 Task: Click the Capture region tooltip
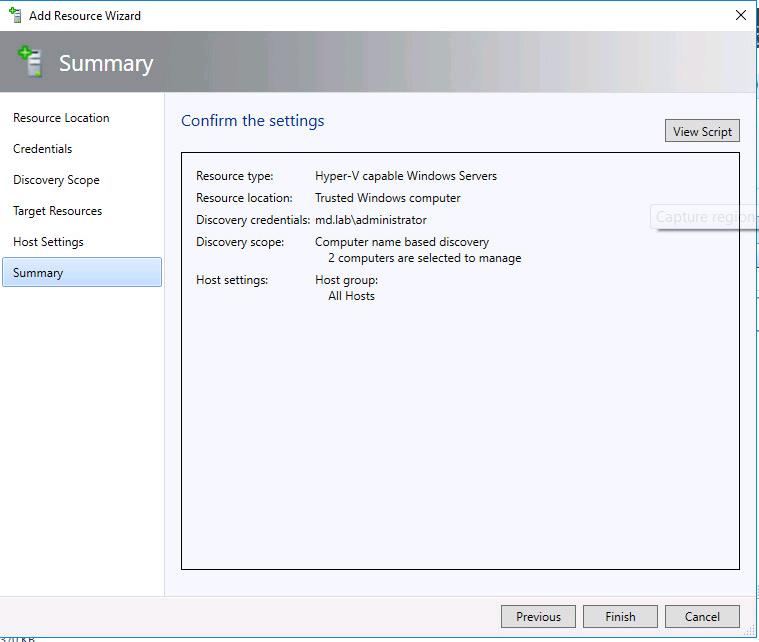pyautogui.click(x=704, y=217)
